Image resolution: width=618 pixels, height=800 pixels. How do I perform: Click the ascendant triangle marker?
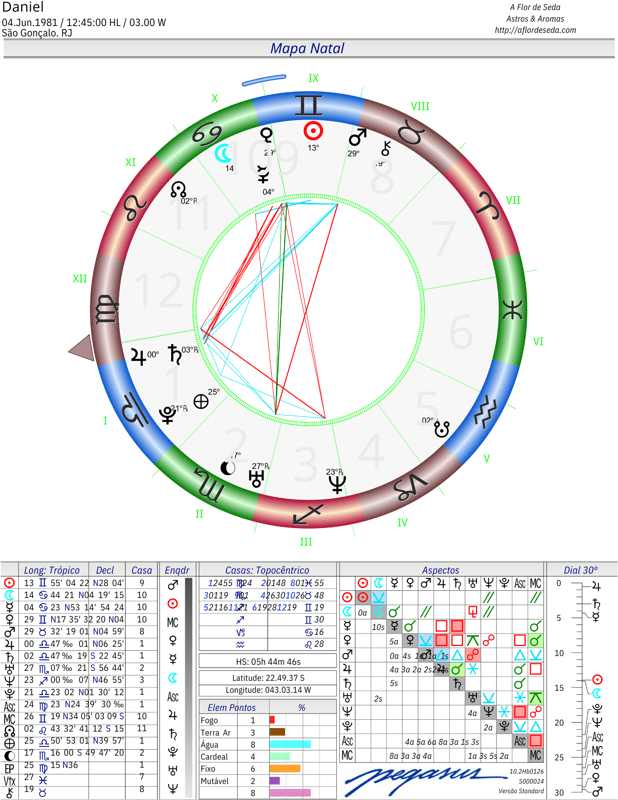pyautogui.click(x=81, y=348)
